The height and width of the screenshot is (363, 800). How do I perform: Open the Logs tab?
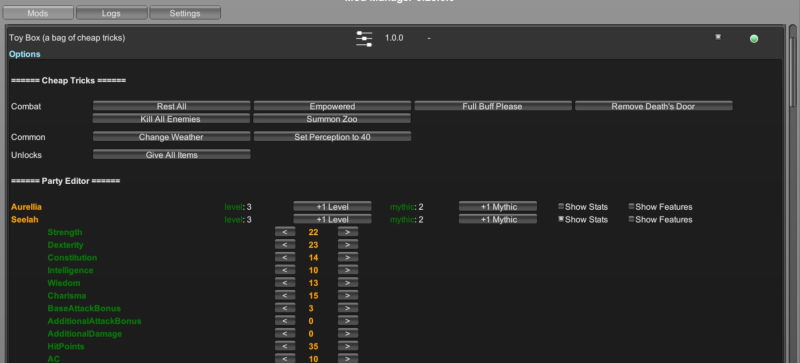click(x=111, y=13)
